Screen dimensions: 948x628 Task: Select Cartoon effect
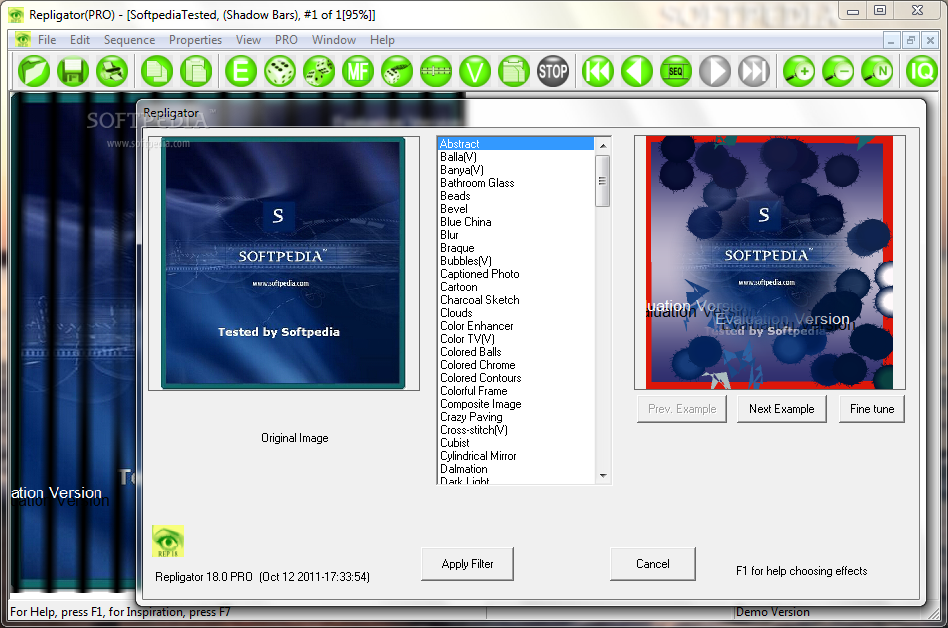tap(515, 287)
